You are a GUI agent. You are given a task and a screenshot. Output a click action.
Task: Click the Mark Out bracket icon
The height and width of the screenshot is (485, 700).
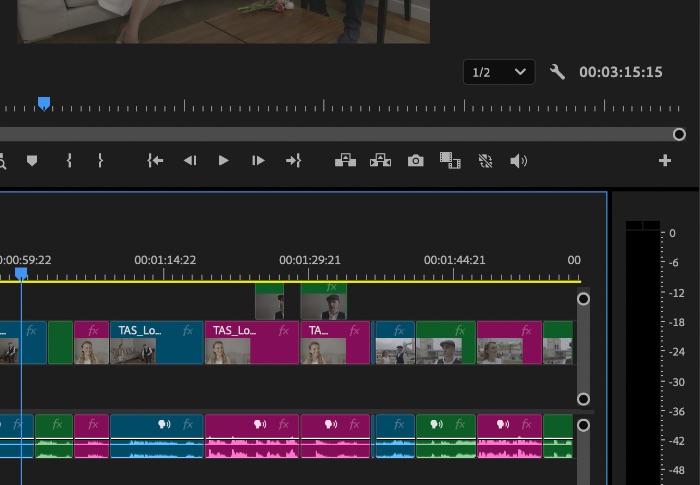point(100,160)
